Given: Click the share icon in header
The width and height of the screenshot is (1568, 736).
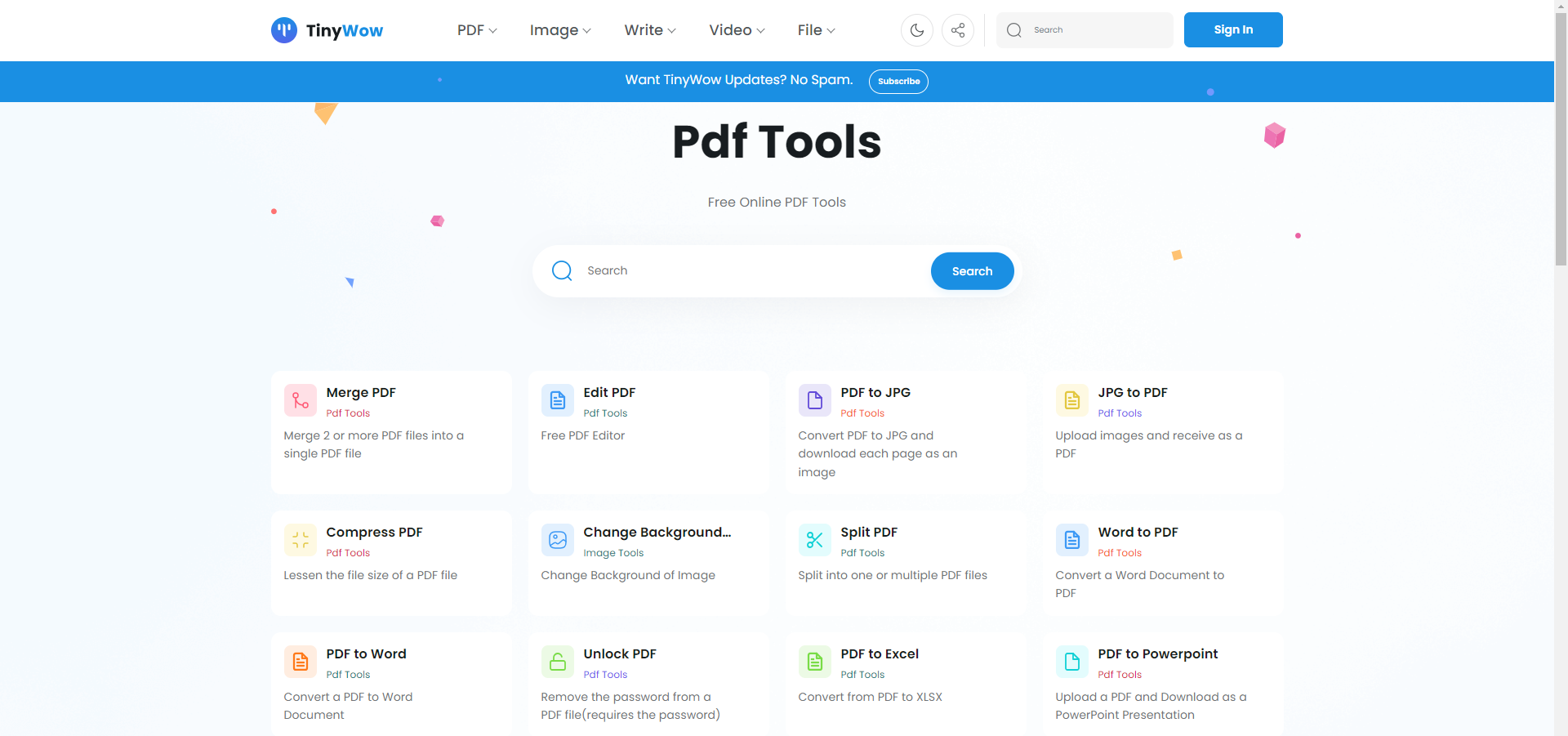Looking at the screenshot, I should [x=957, y=30].
